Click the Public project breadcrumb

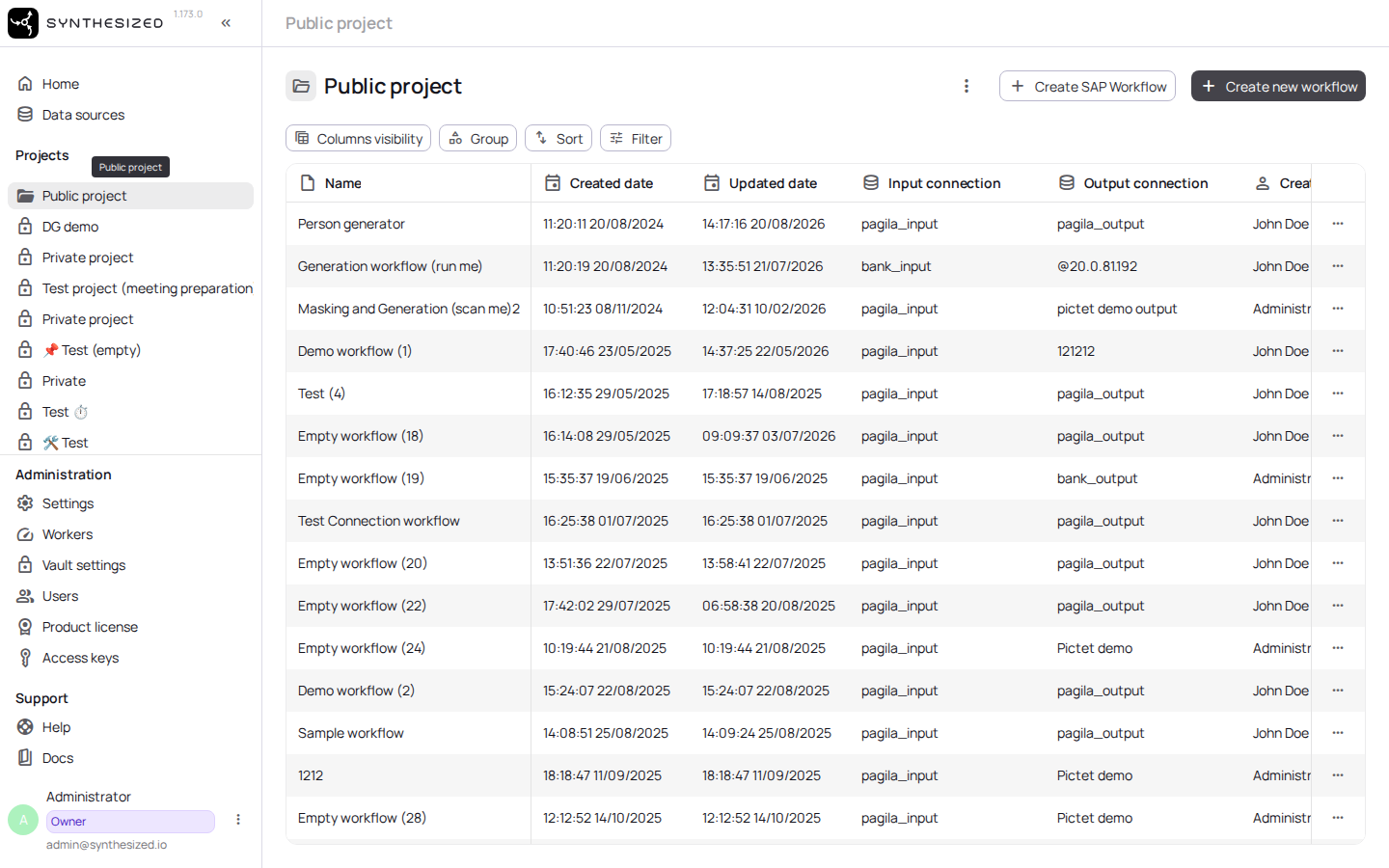point(339,23)
